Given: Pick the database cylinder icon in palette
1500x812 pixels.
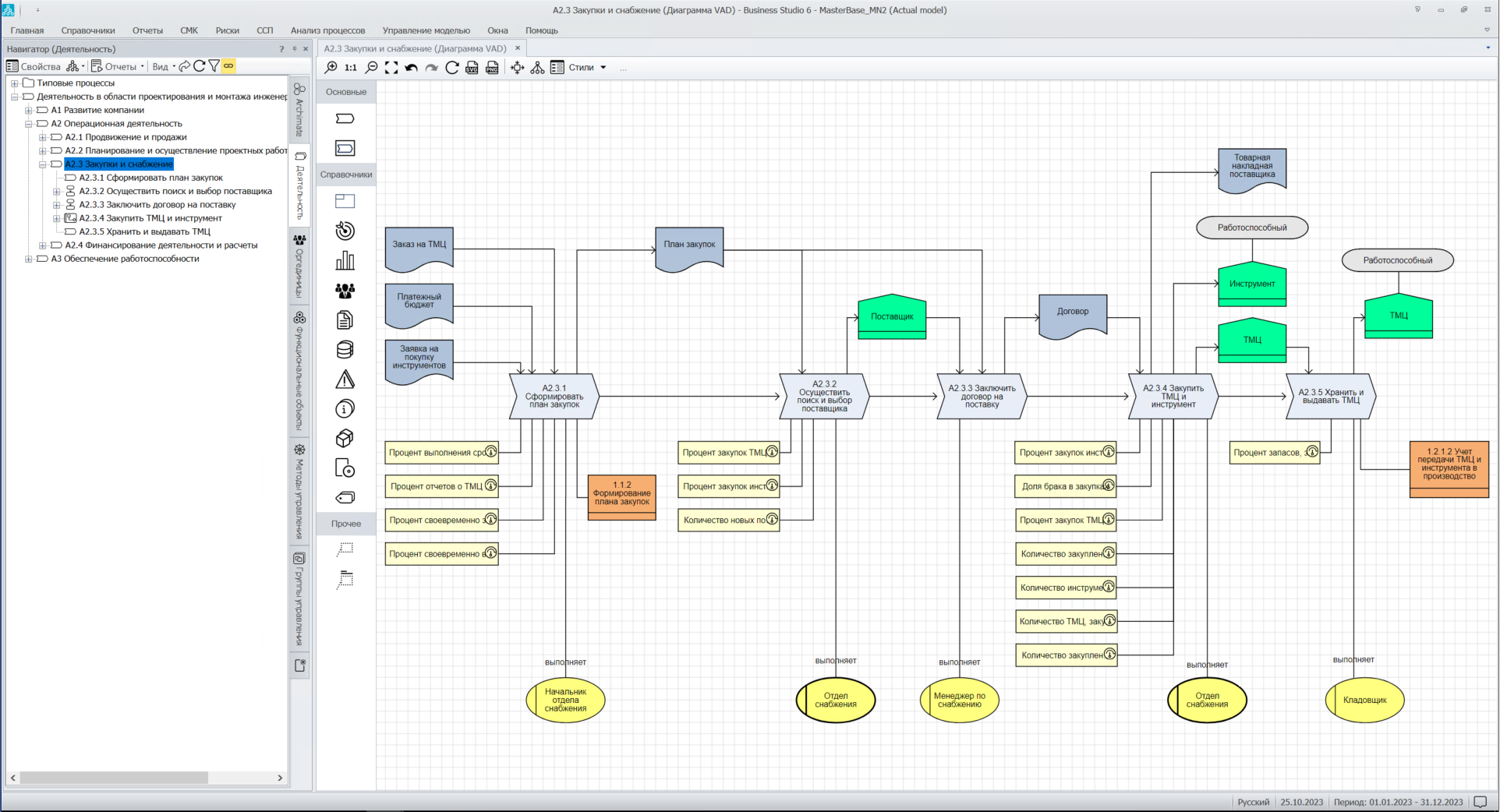Looking at the screenshot, I should (345, 350).
